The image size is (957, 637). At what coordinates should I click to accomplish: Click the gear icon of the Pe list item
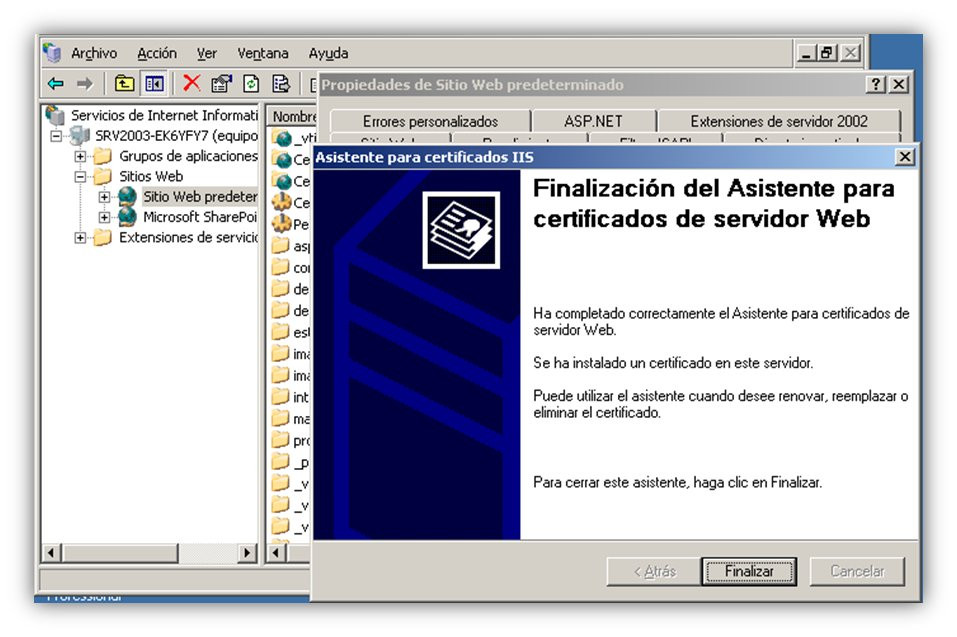(282, 224)
